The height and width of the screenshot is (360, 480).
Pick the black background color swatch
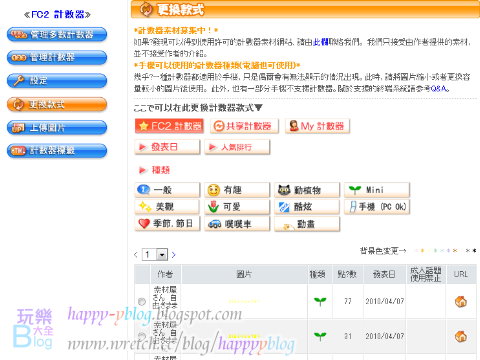(x=474, y=251)
